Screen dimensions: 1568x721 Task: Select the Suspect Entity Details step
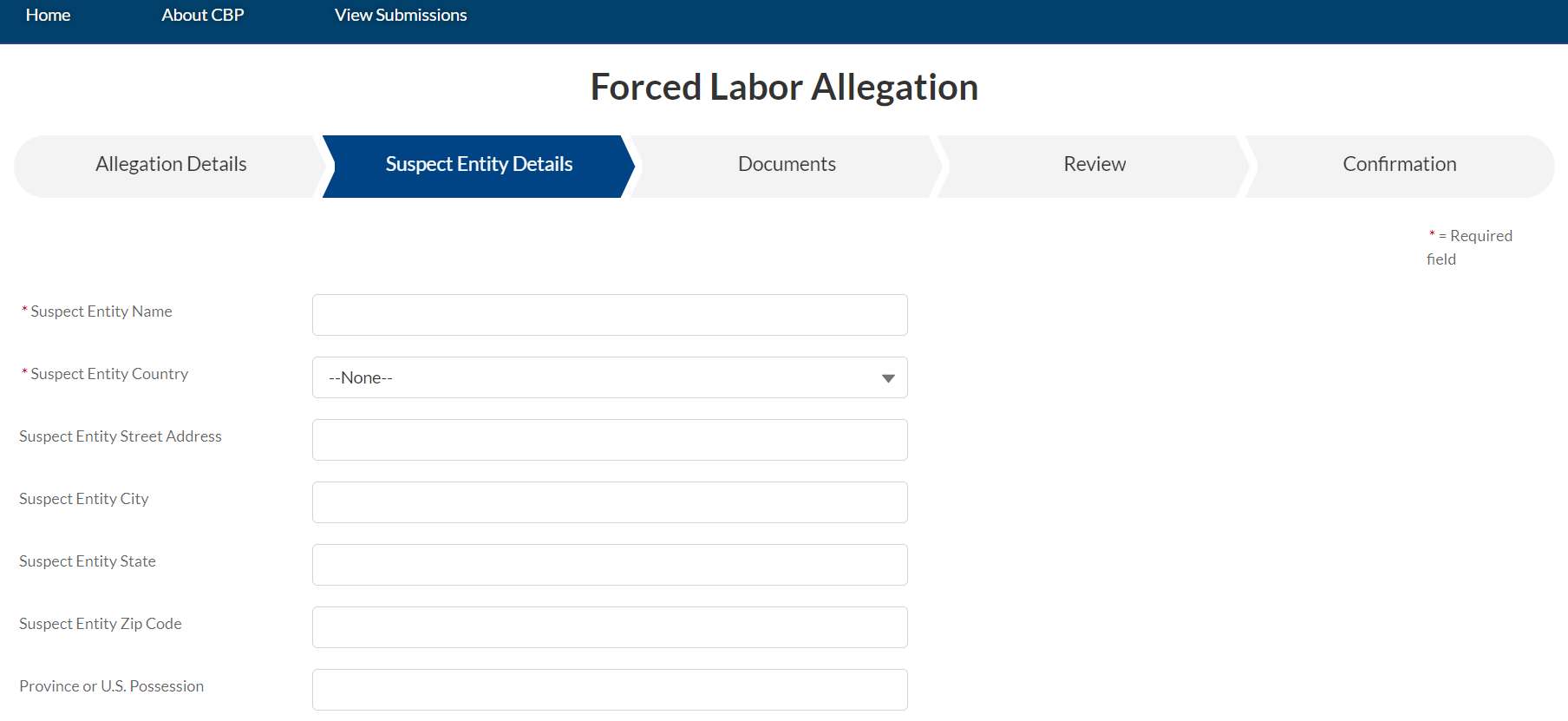coord(479,165)
